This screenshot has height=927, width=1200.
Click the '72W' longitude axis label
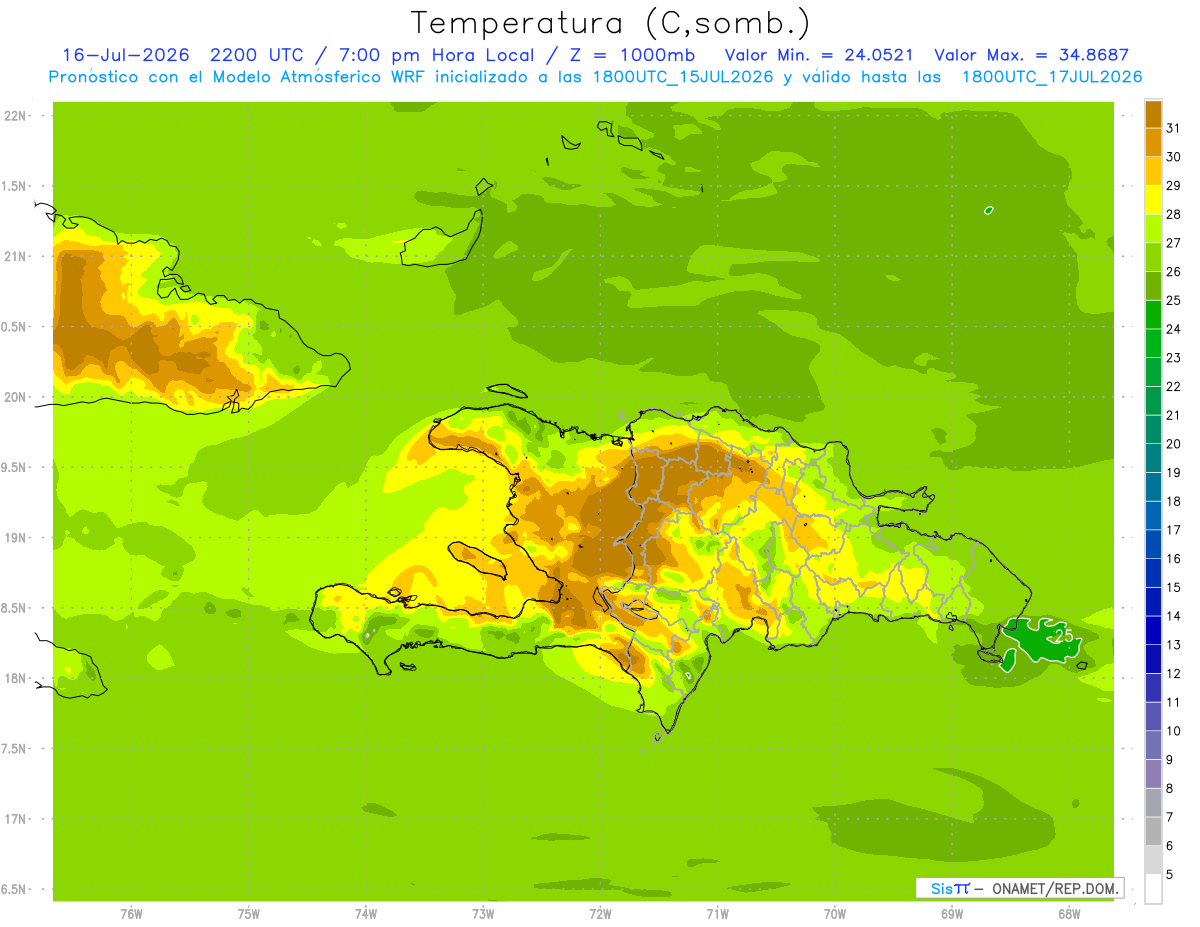pos(600,913)
